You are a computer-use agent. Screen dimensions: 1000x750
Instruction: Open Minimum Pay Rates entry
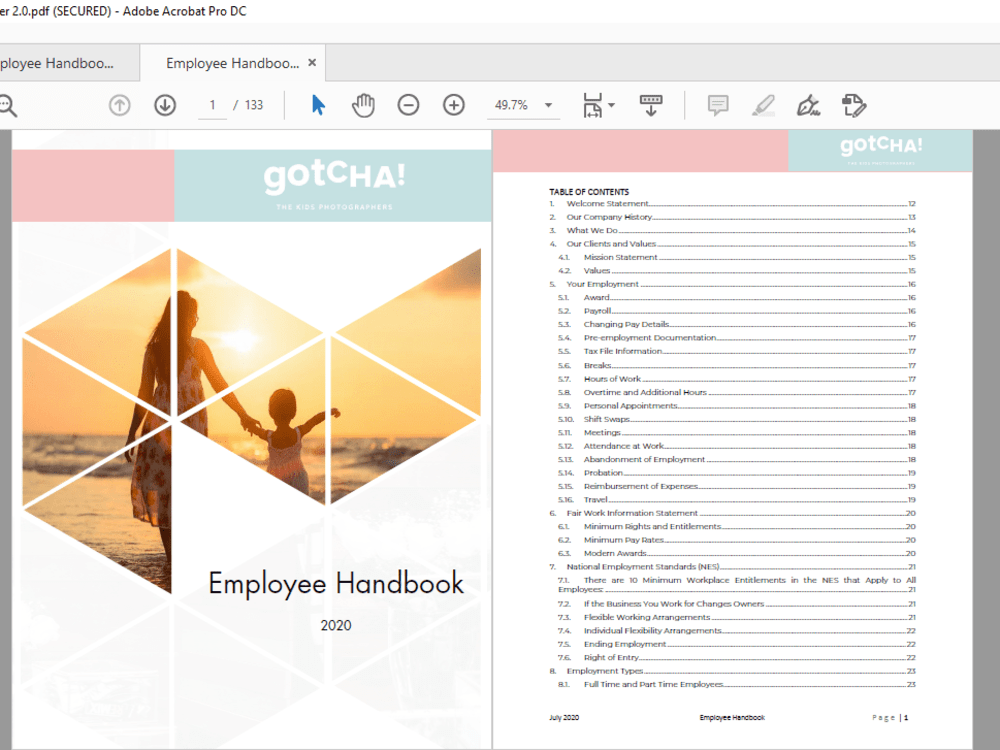(x=737, y=540)
